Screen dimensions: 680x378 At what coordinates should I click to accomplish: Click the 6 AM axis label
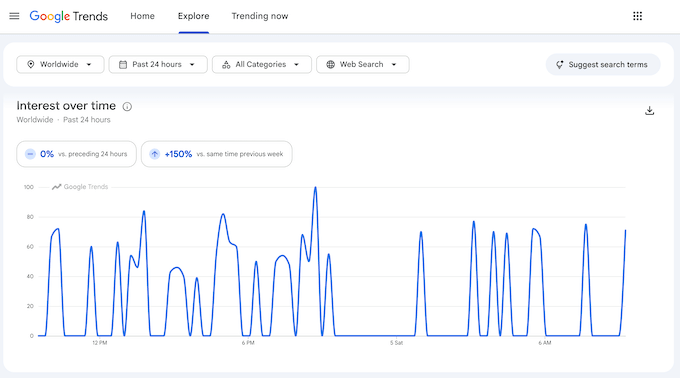pos(545,343)
